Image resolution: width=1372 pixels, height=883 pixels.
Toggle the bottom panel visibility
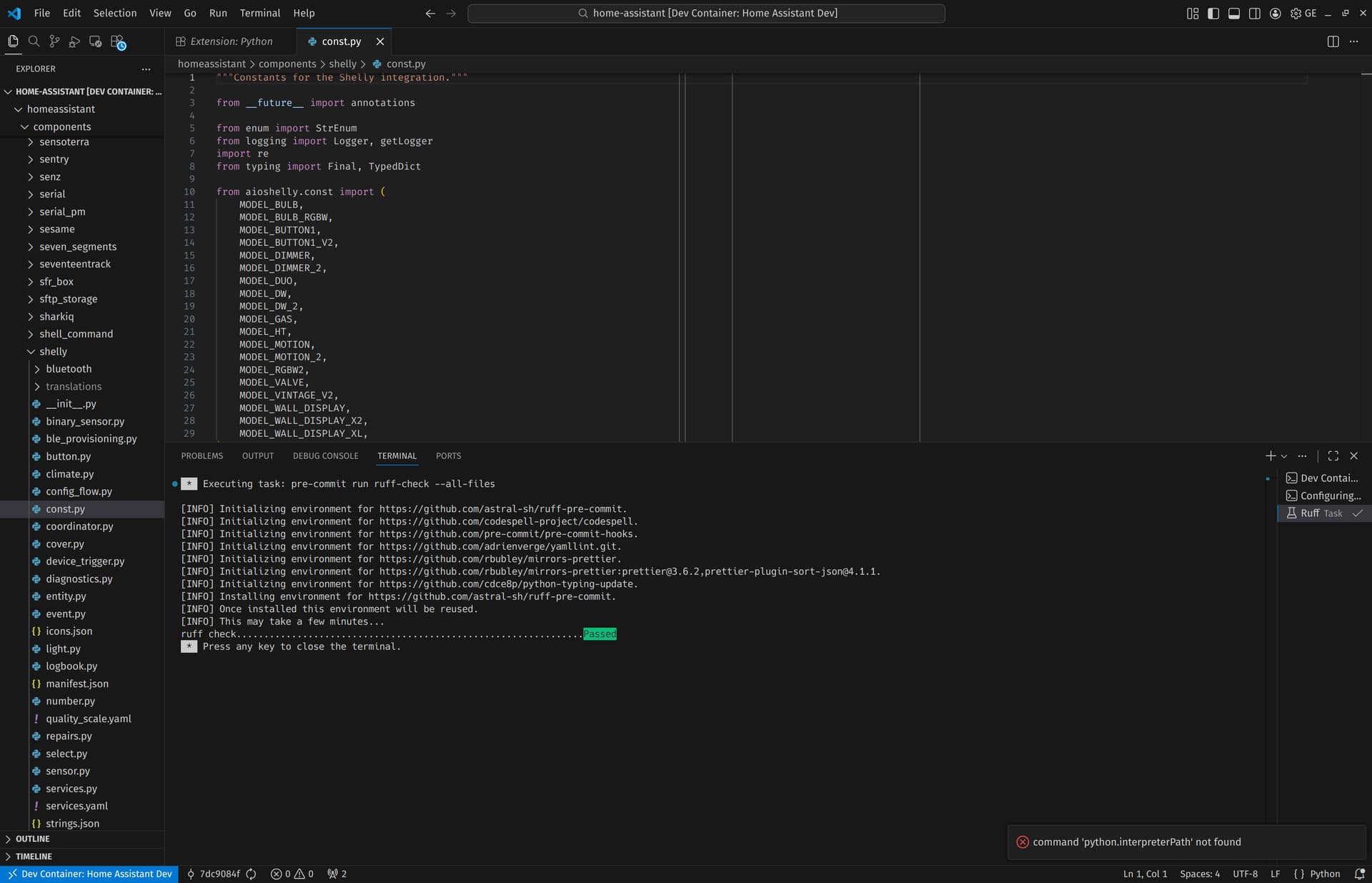click(1234, 13)
